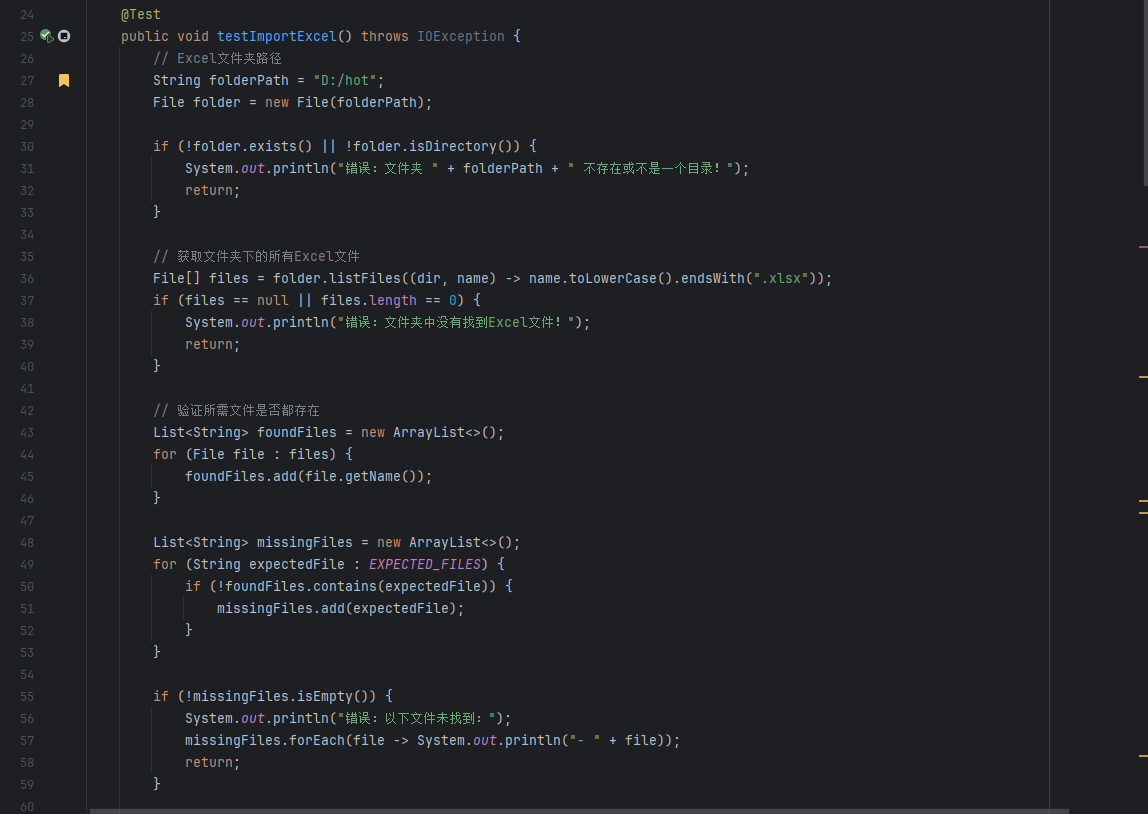Click the testImportExcel method name
This screenshot has width=1148, height=814.
click(x=276, y=36)
